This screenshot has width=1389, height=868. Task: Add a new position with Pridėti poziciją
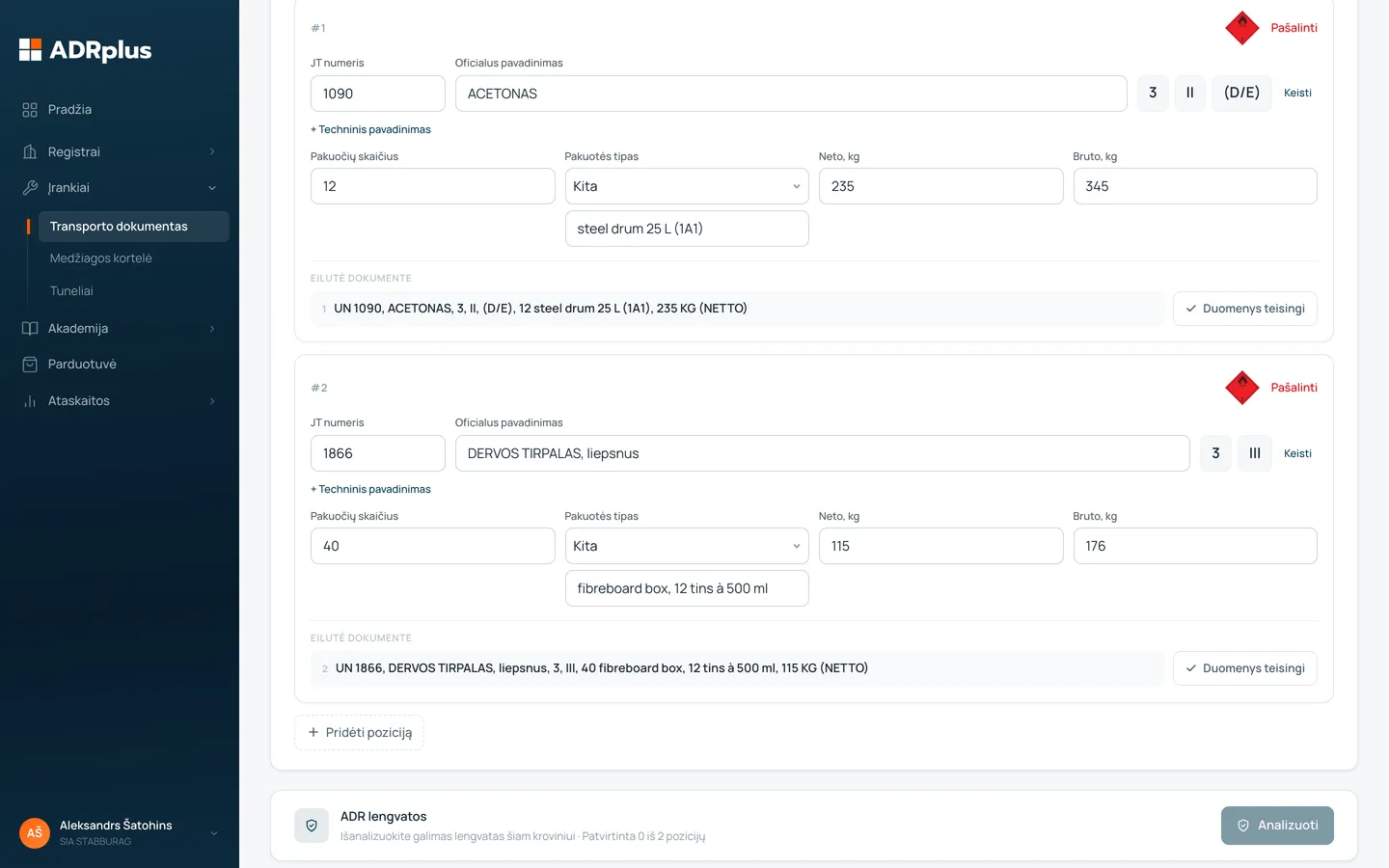[x=359, y=733]
